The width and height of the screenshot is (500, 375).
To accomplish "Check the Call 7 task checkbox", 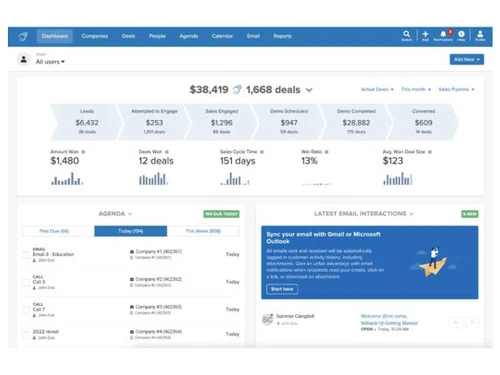I will coord(26,310).
